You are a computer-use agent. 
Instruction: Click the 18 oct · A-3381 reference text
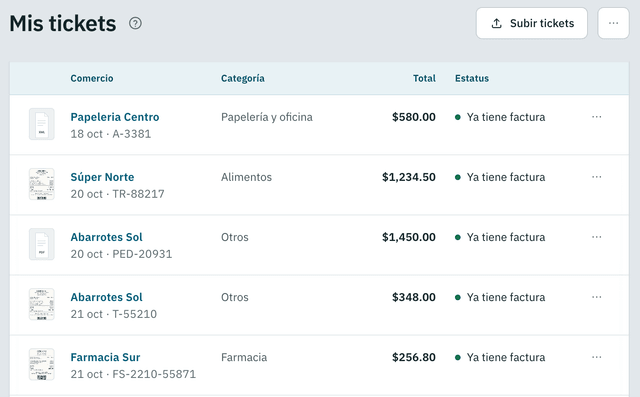111,134
